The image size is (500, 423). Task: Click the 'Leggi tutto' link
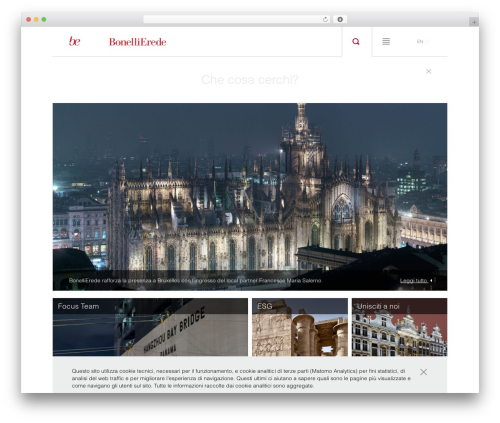click(x=414, y=281)
